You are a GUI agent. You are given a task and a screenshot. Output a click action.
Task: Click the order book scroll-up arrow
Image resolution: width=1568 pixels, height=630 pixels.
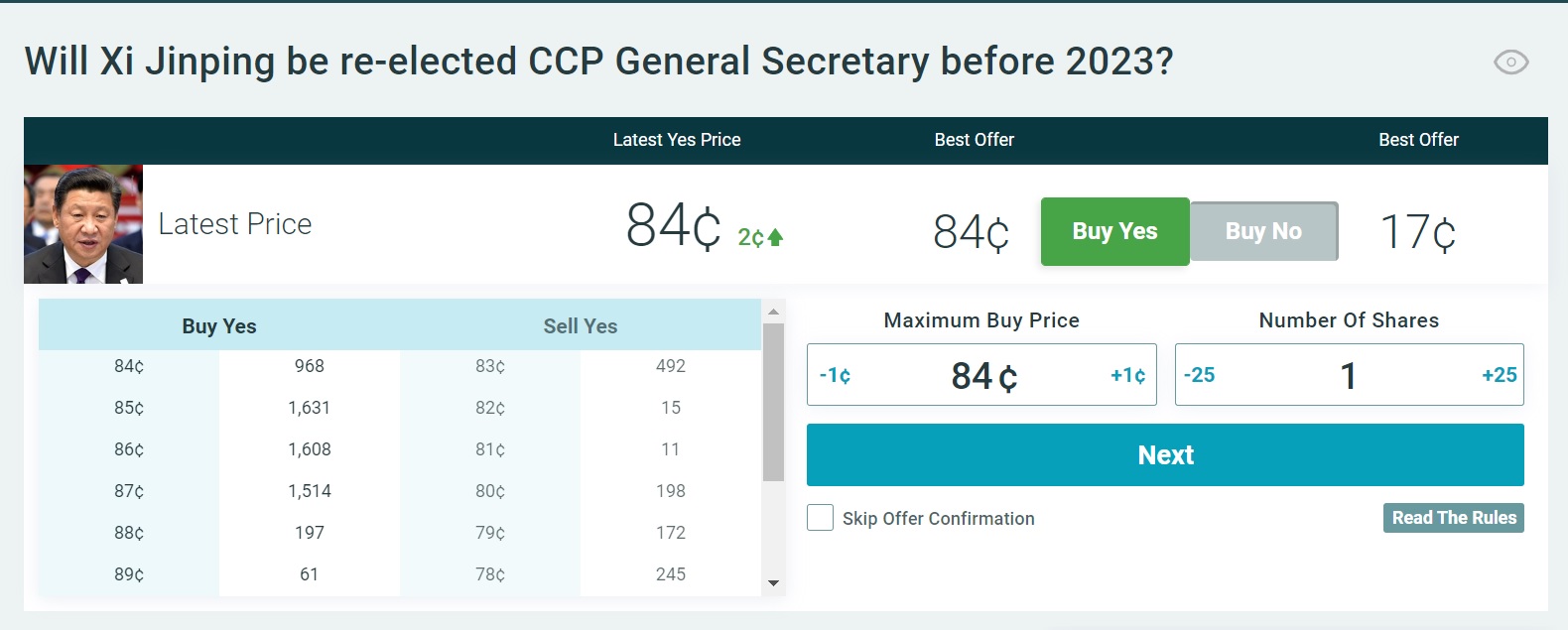(x=773, y=312)
